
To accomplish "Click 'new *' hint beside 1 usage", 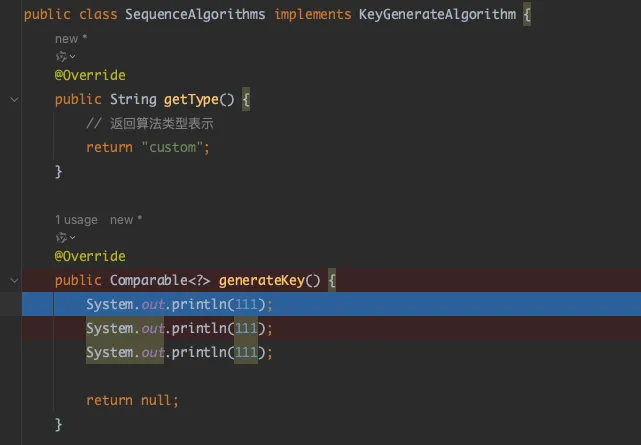I will coord(126,220).
